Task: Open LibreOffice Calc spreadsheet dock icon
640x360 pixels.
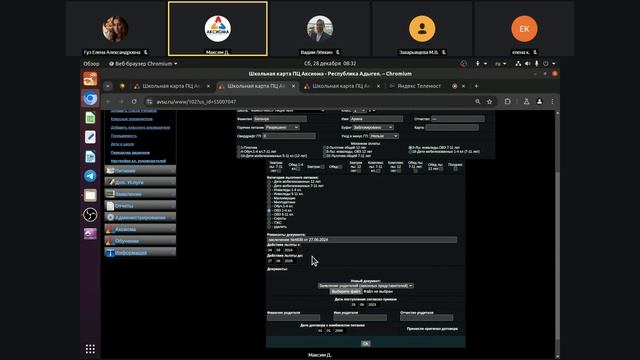Action: (90, 118)
